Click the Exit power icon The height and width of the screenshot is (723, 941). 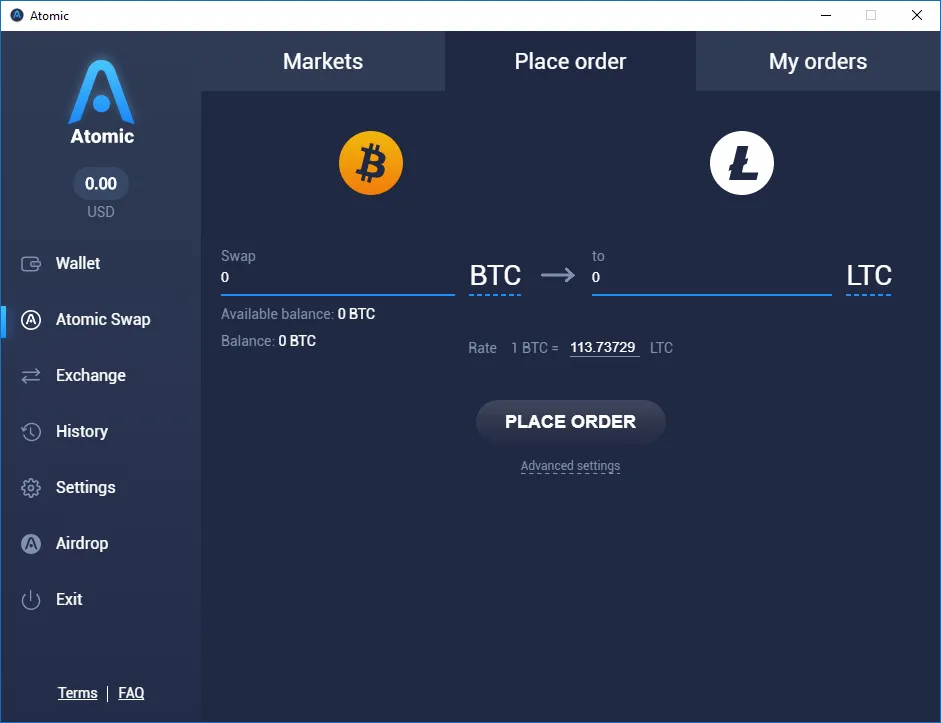pyautogui.click(x=31, y=599)
